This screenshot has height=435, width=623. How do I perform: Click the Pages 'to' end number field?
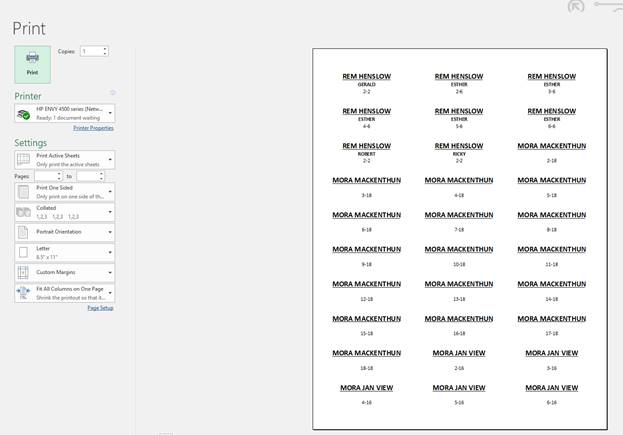pos(88,176)
